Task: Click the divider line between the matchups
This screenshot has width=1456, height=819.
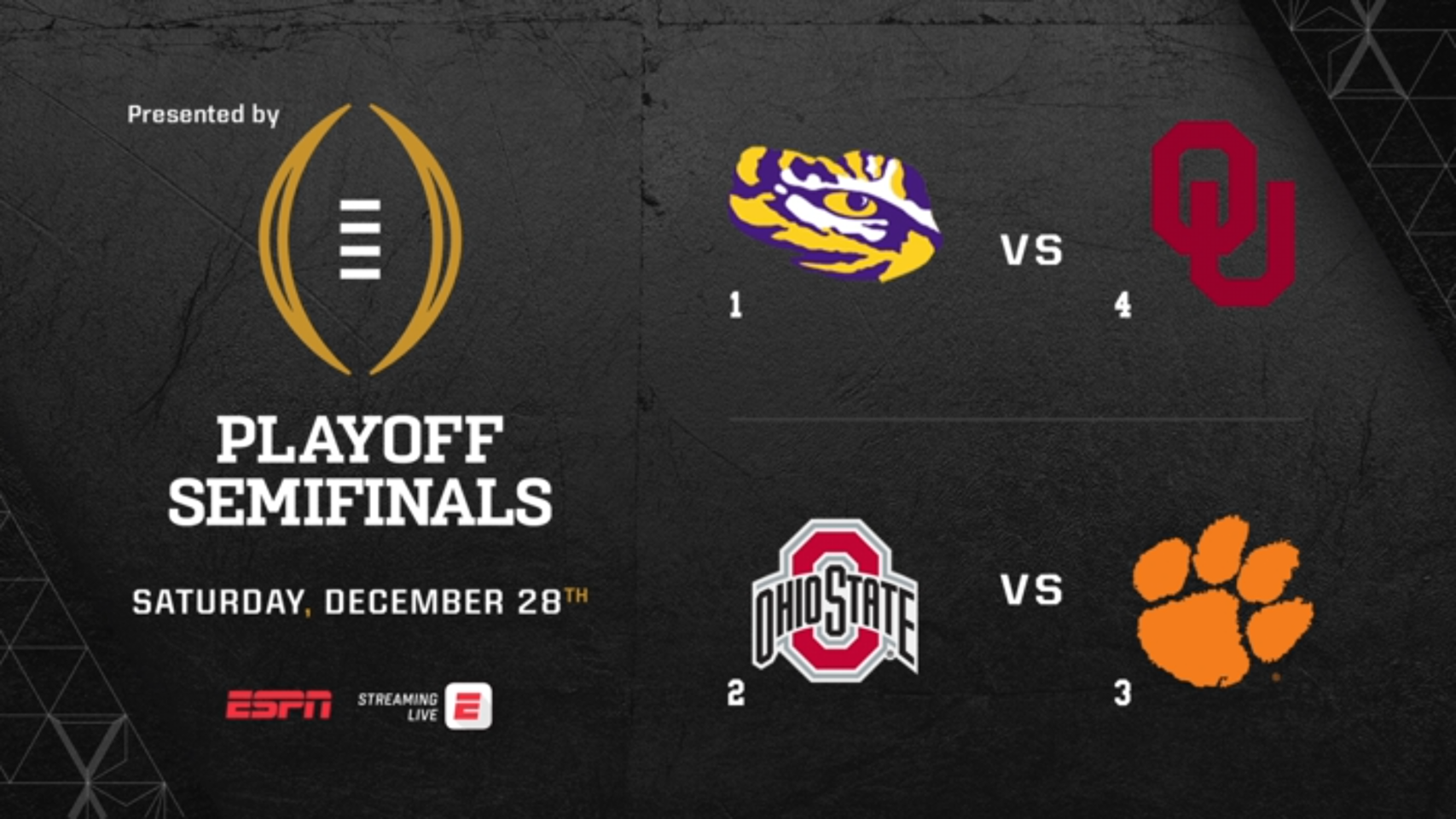Action: click(x=1015, y=420)
